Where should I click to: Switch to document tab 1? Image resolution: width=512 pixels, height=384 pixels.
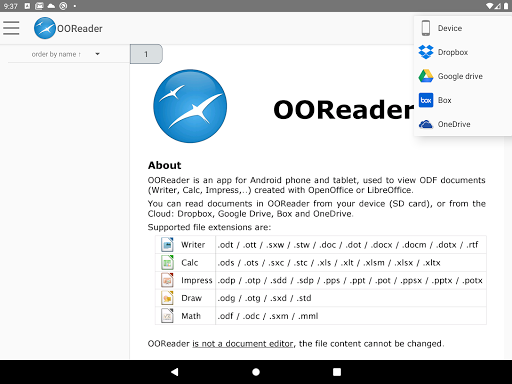coord(146,54)
